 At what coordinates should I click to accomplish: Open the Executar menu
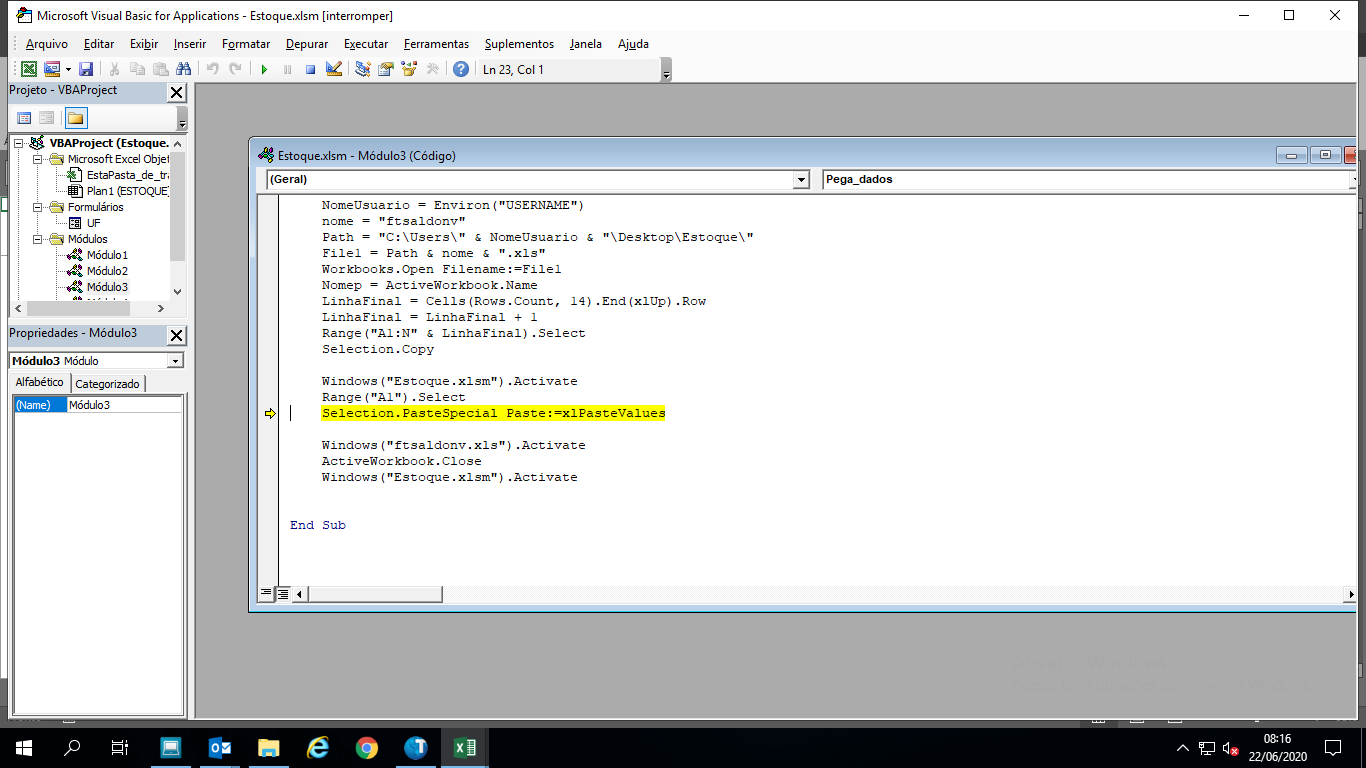point(366,44)
